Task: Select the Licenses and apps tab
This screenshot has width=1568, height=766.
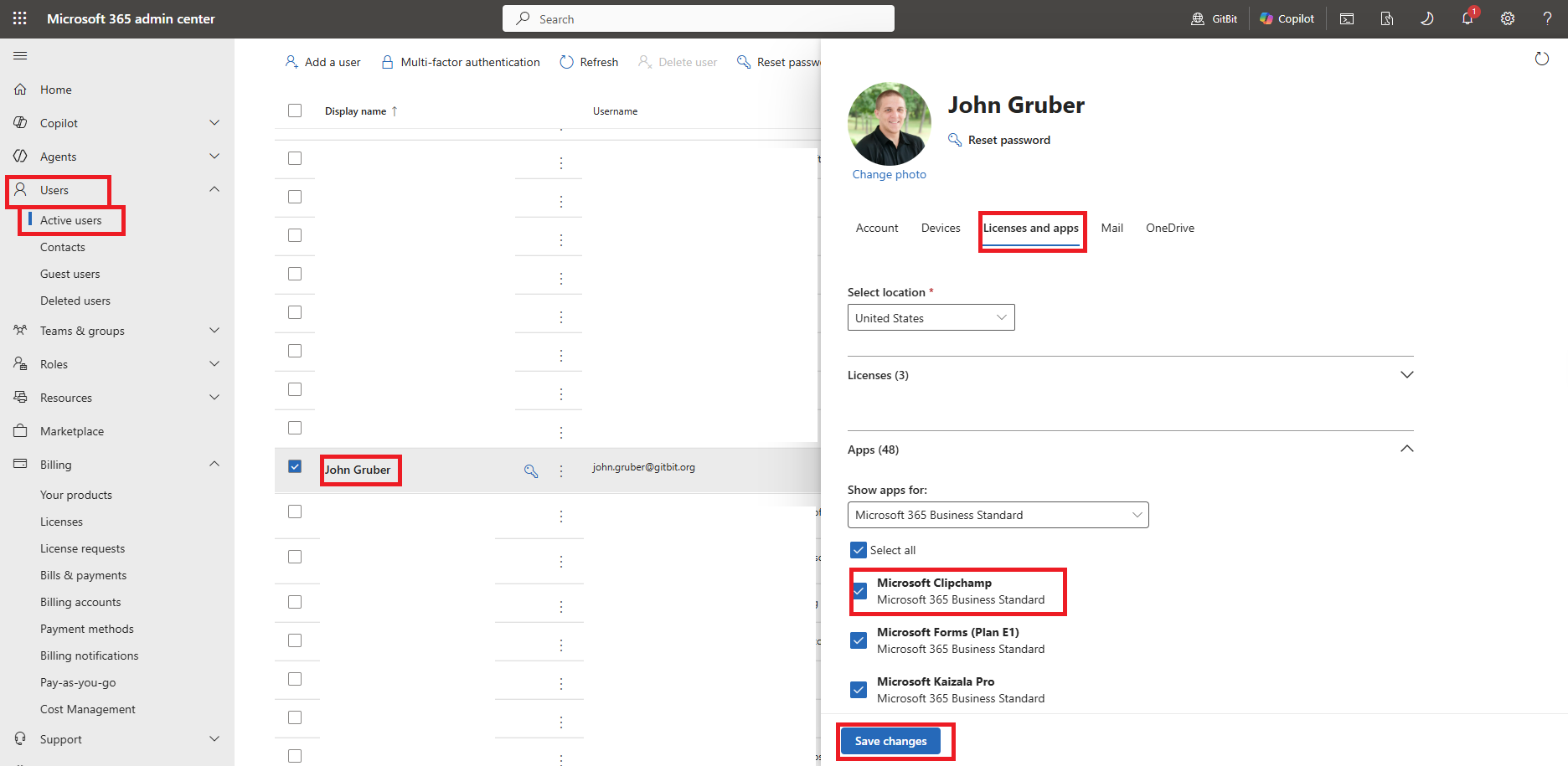Action: coord(1031,228)
